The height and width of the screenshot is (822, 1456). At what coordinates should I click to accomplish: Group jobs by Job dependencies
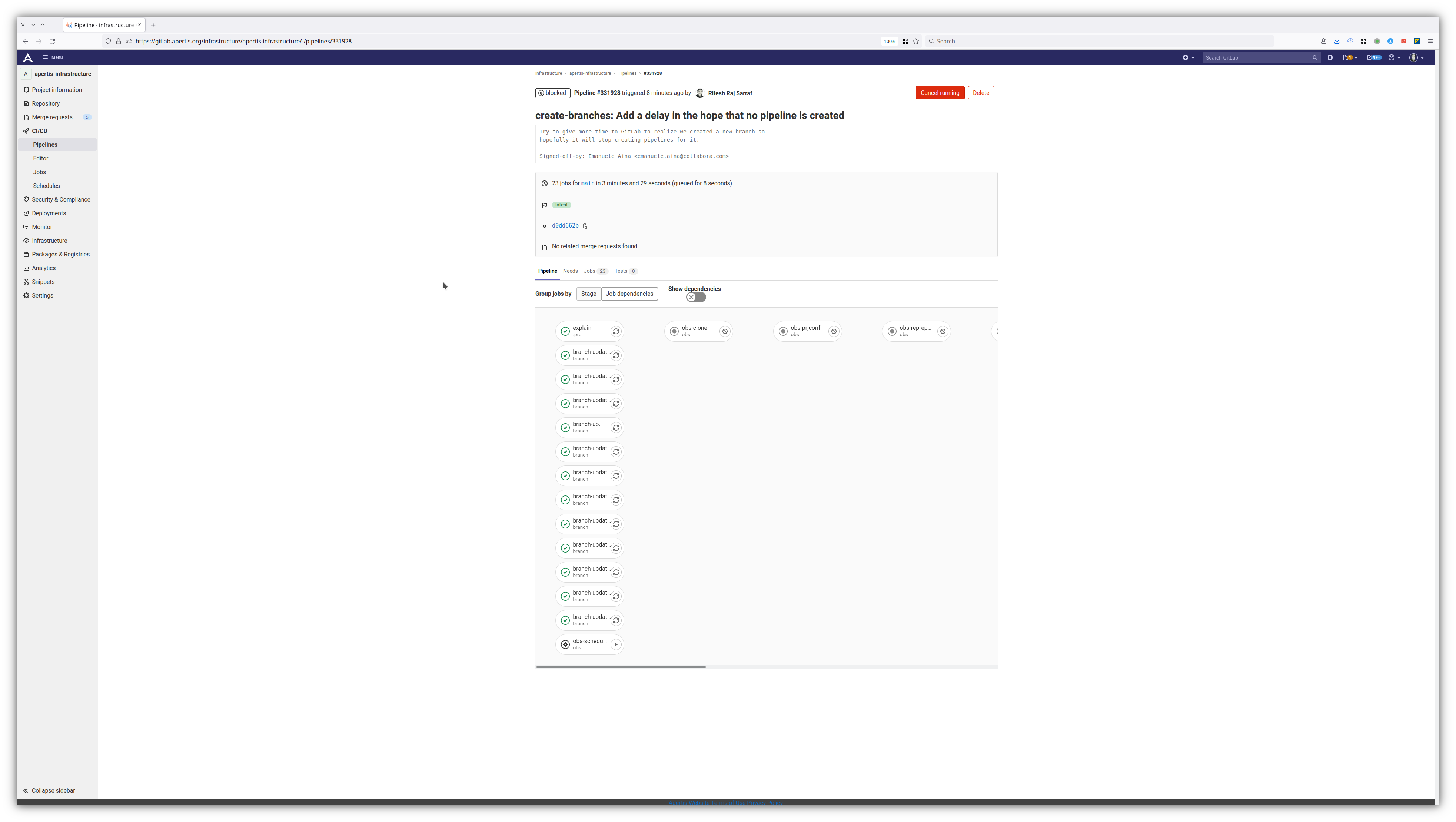tap(629, 294)
